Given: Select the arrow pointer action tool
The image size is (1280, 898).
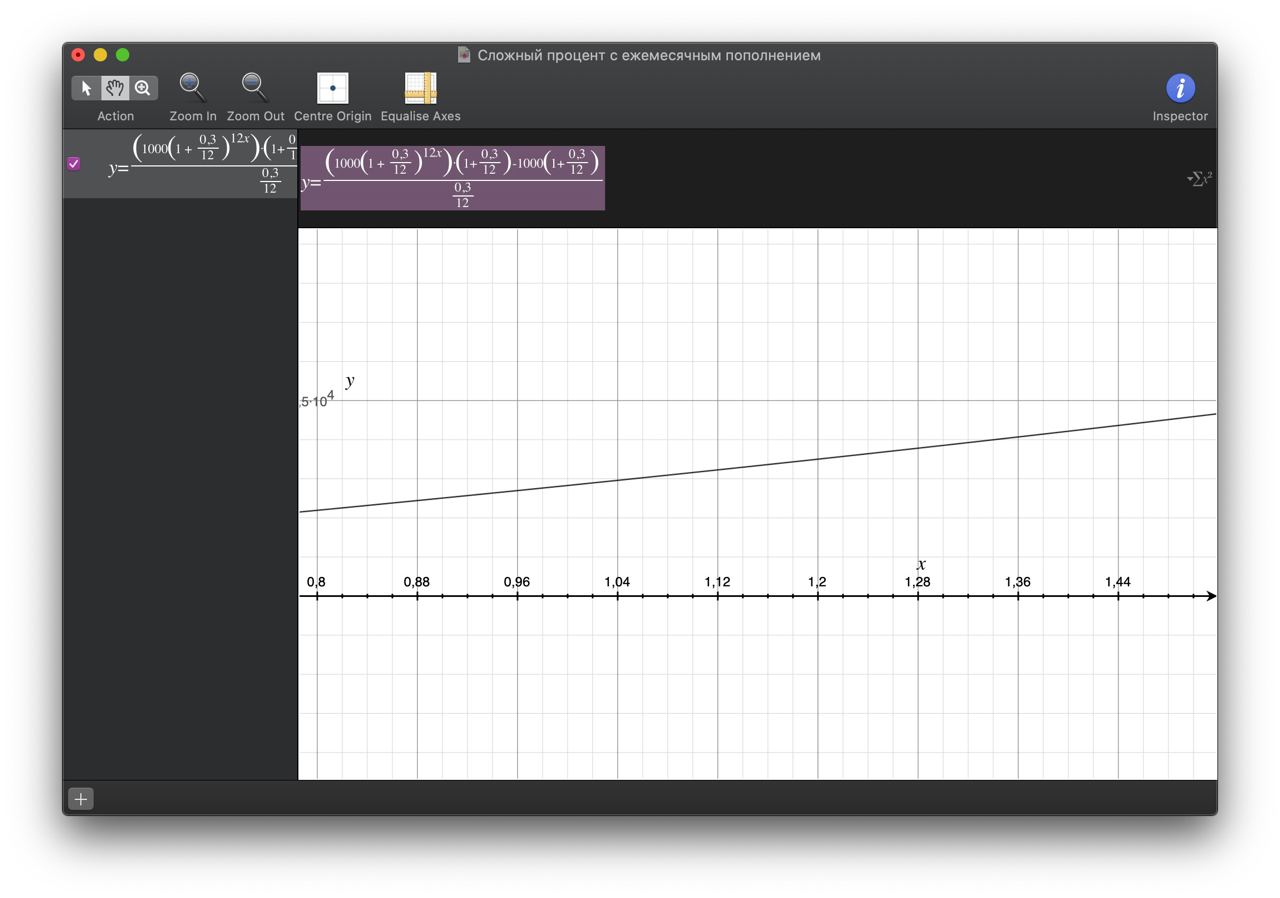Looking at the screenshot, I should coord(86,88).
